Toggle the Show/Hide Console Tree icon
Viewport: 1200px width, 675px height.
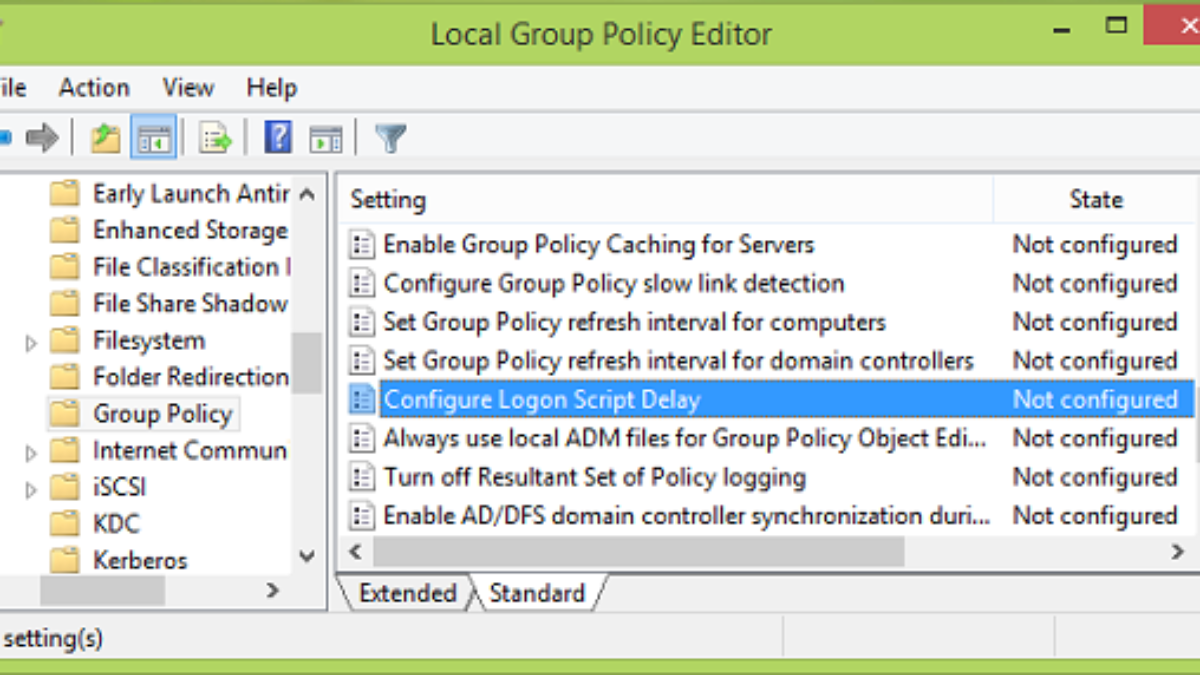[x=153, y=138]
